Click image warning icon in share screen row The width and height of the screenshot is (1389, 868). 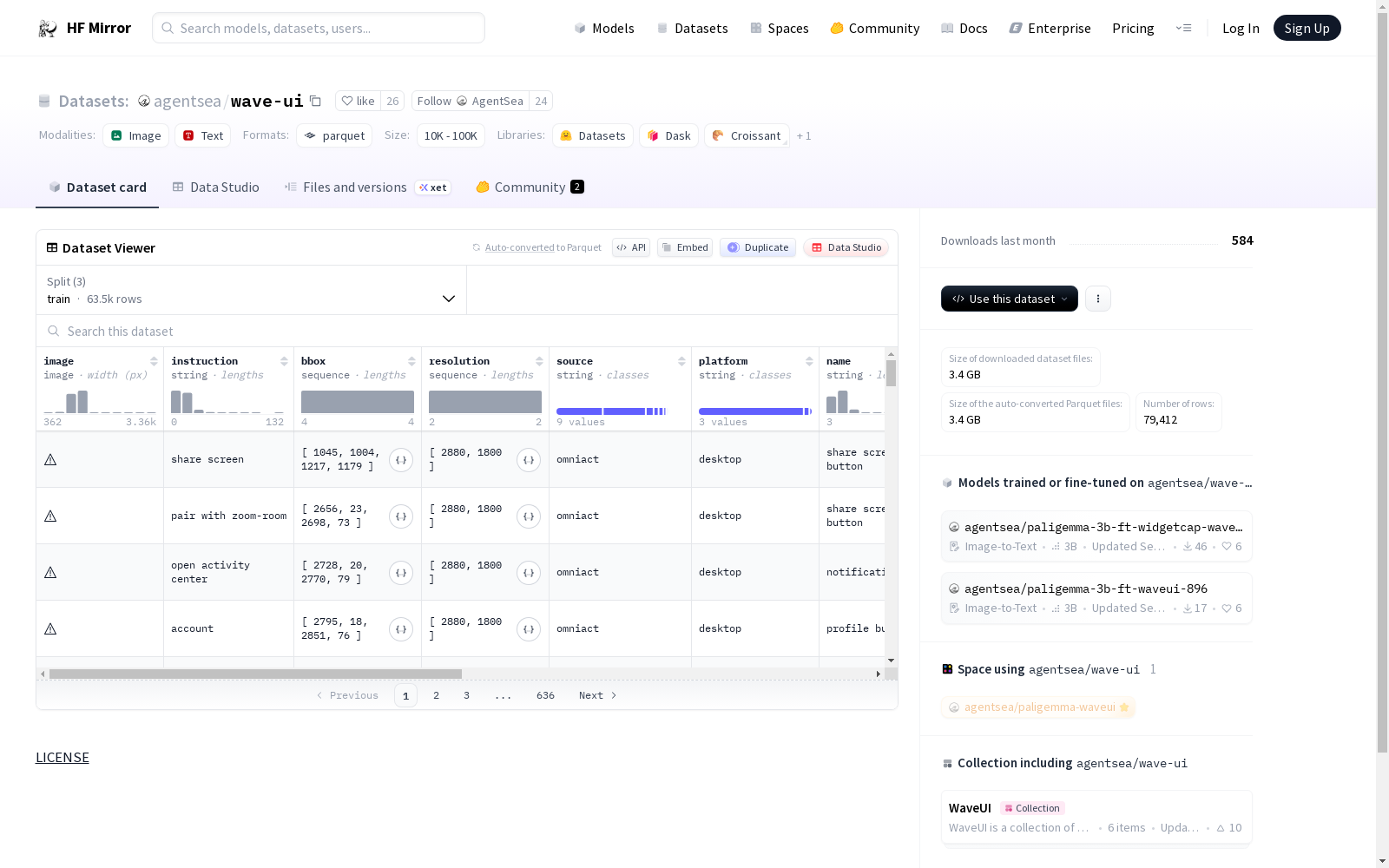pos(50,460)
